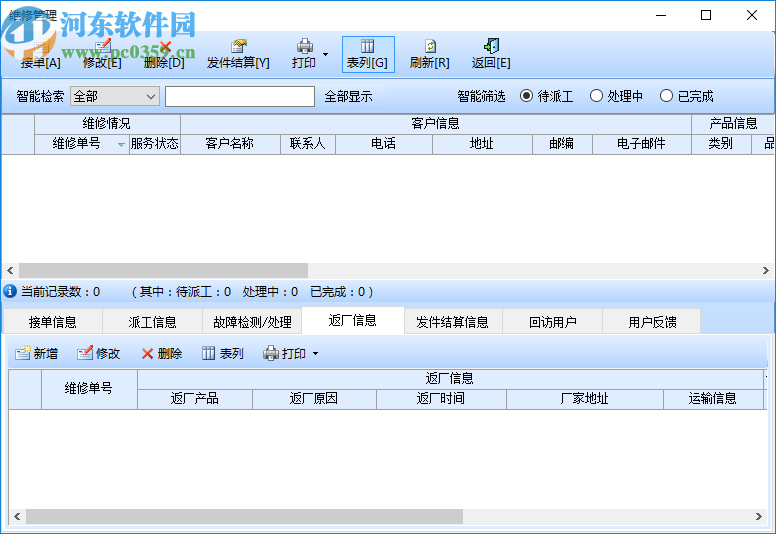
Task: Click the upper grid horizontal scrollbar thumb
Action: click(x=163, y=270)
